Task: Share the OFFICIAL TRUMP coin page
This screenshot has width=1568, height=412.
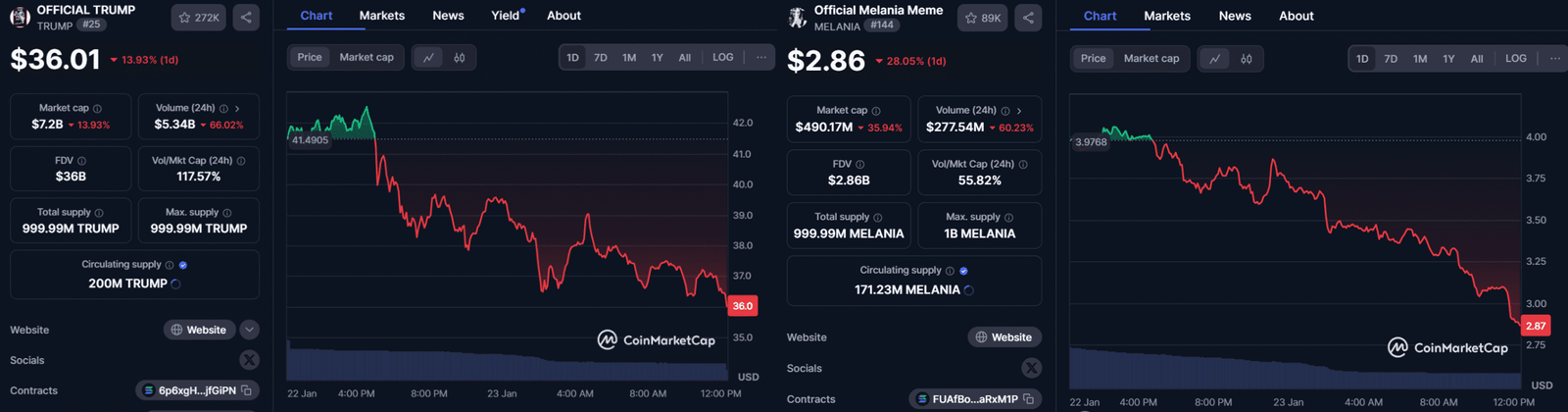Action: pyautogui.click(x=246, y=18)
